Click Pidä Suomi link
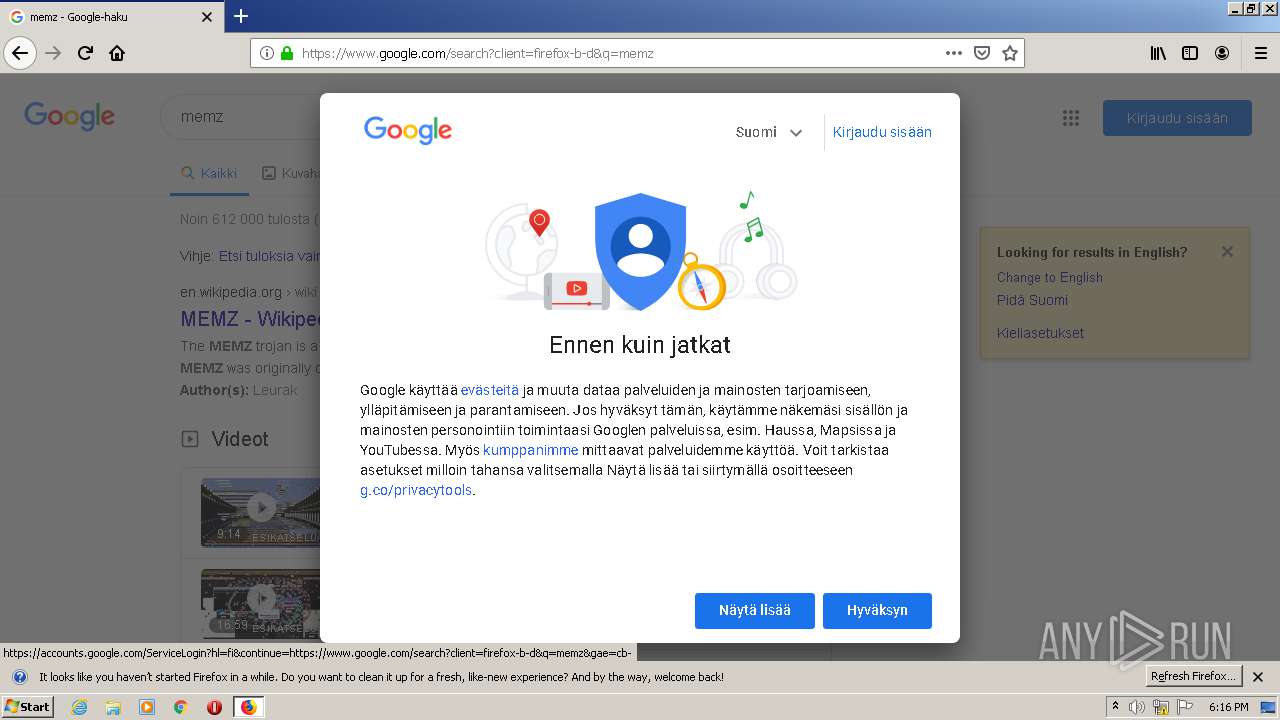The image size is (1280, 720). (1032, 300)
